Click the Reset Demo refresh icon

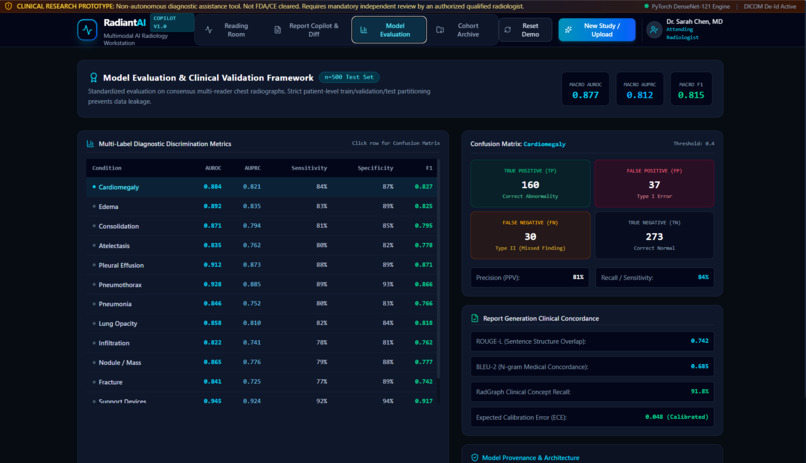pos(508,30)
